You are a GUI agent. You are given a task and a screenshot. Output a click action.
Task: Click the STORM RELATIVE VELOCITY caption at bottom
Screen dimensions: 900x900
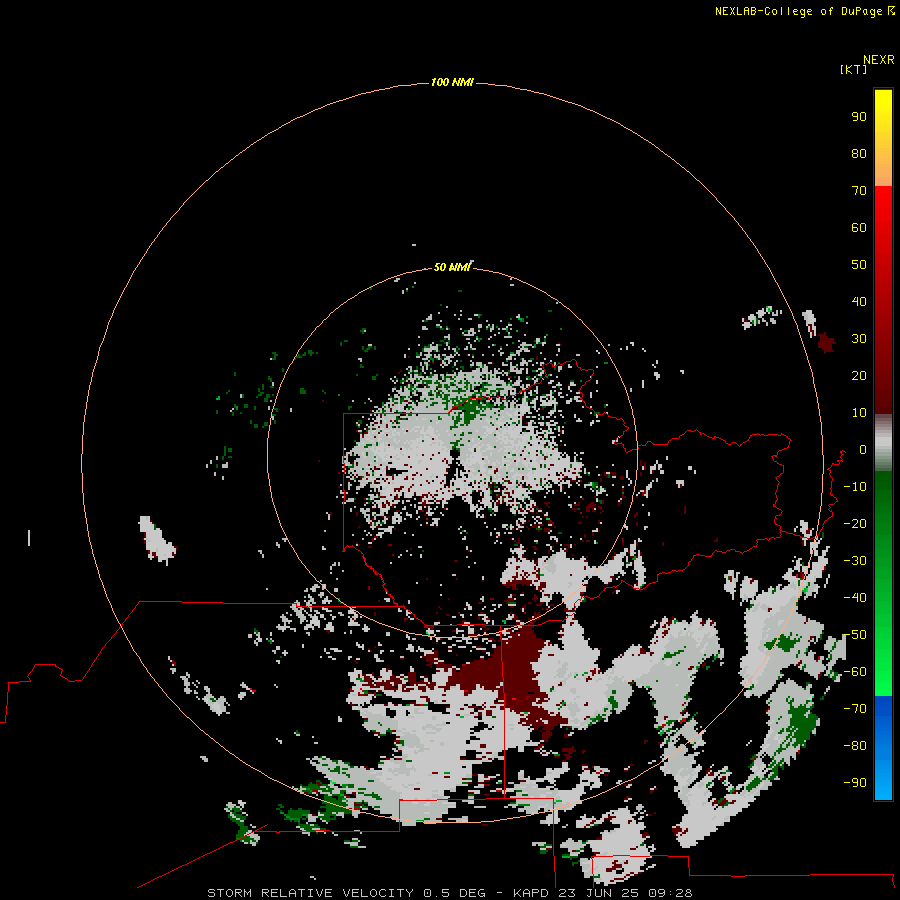coord(449,893)
